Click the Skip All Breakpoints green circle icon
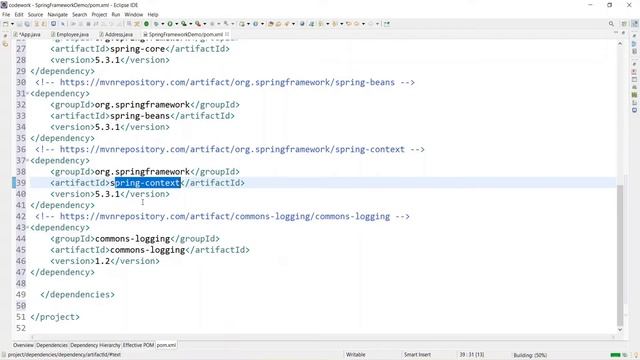 [x=146, y=24]
